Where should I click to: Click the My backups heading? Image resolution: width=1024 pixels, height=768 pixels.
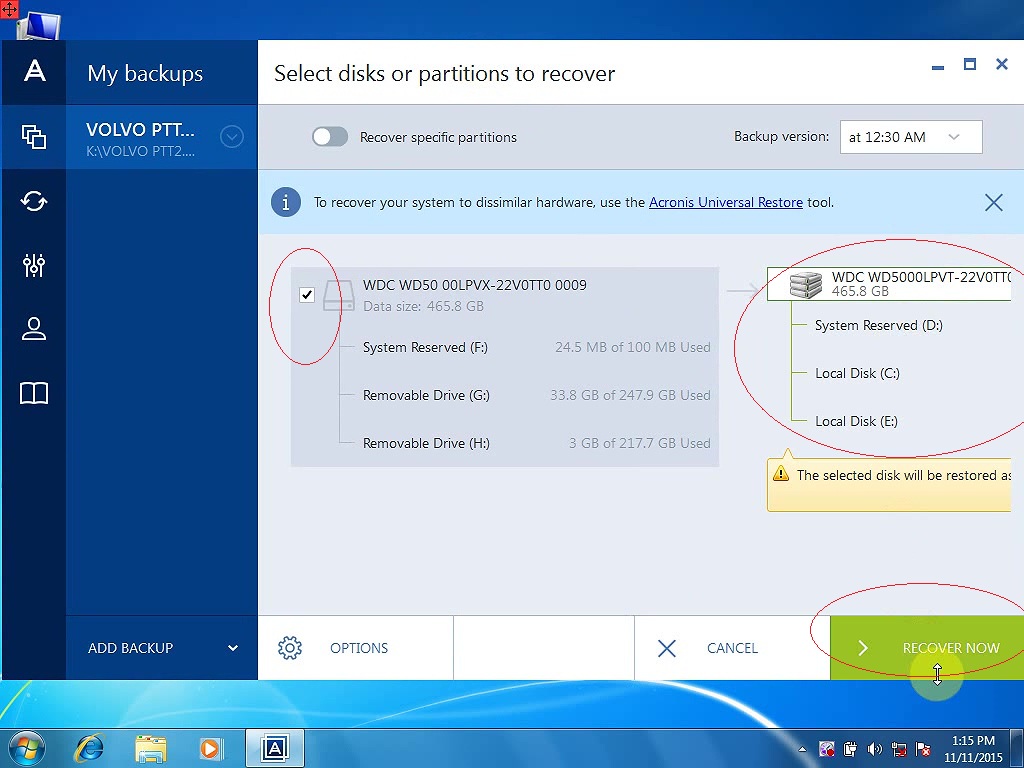(x=145, y=73)
